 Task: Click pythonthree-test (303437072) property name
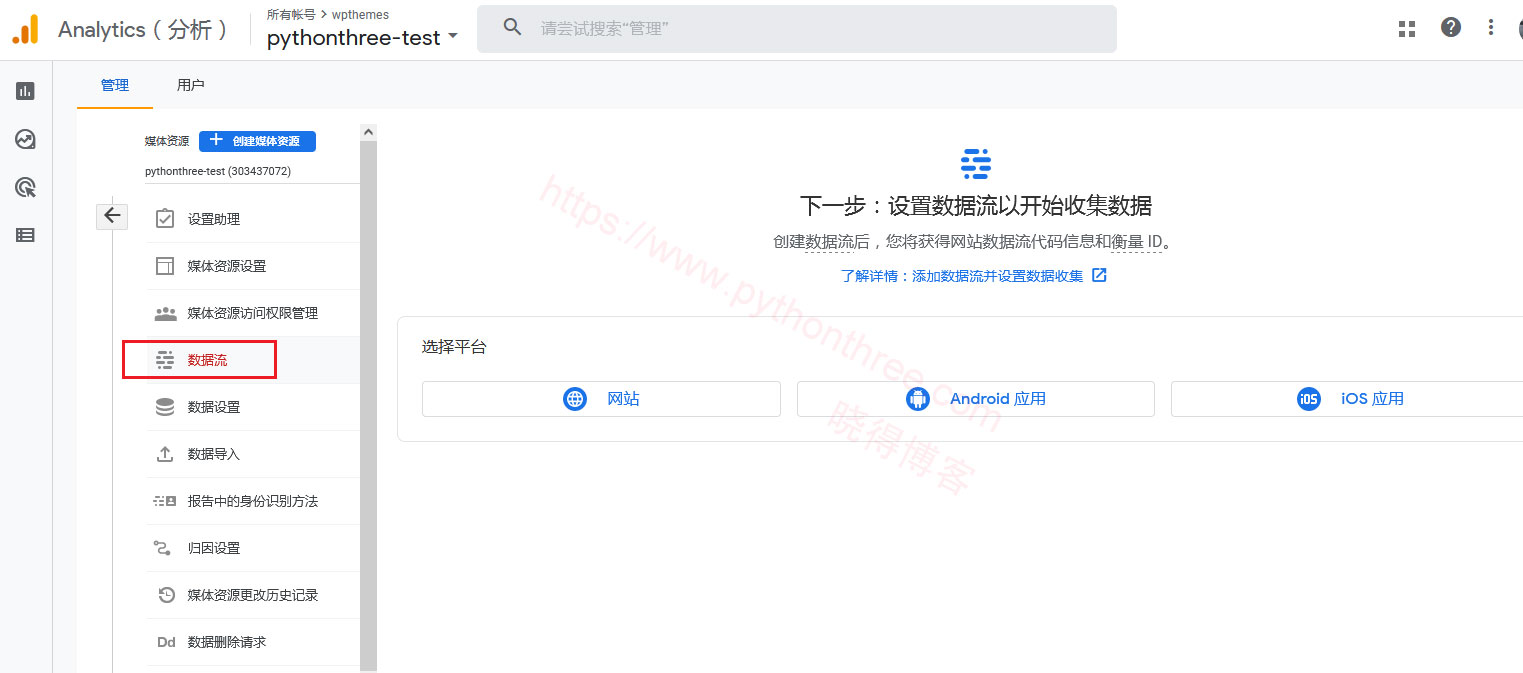point(218,171)
